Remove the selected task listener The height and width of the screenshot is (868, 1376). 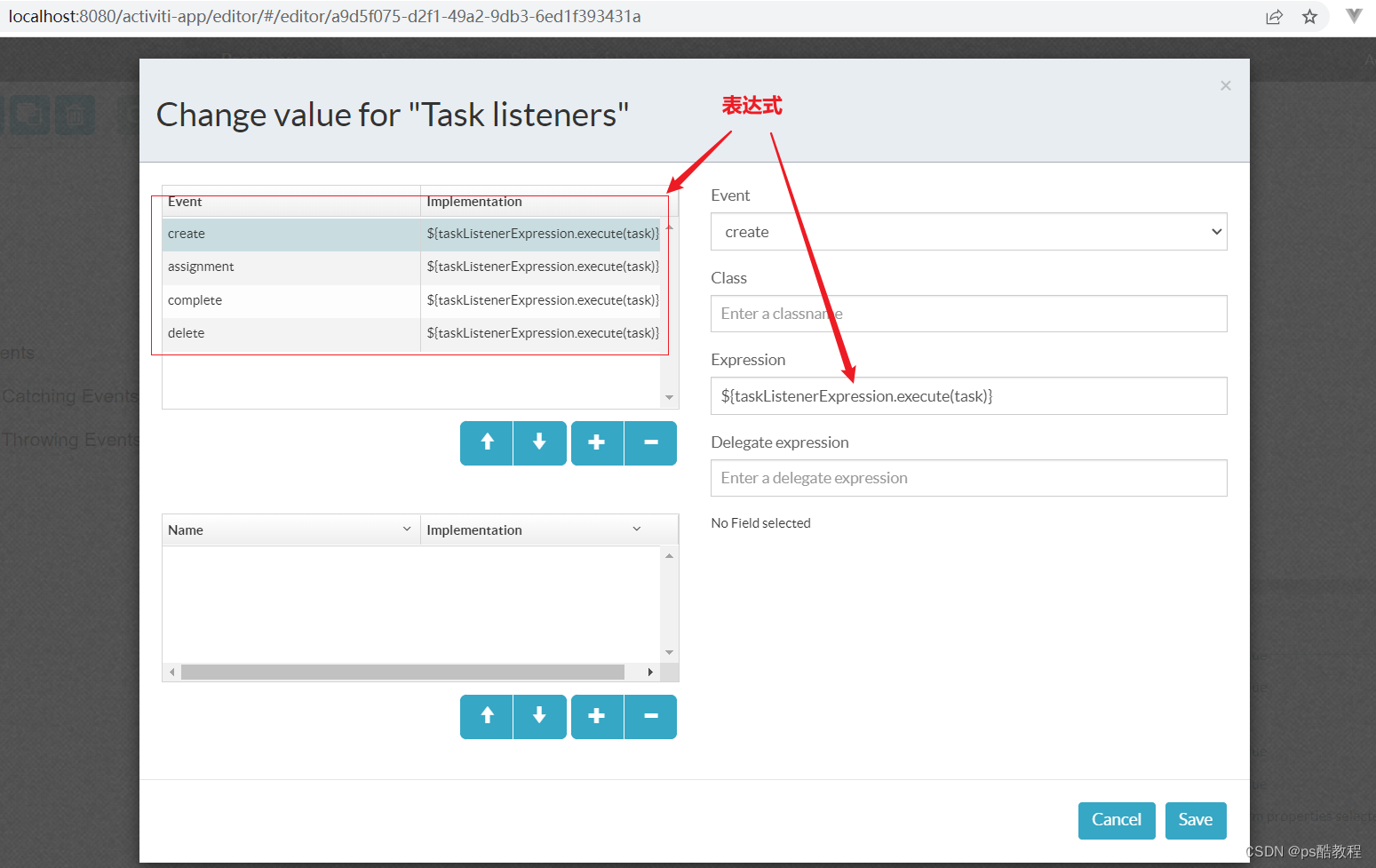[650, 442]
